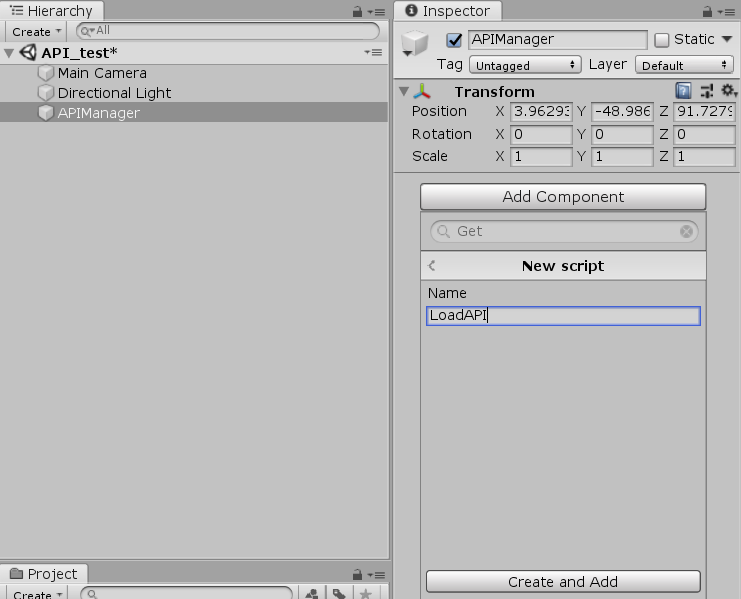Click the Add Component button
741x599 pixels.
click(x=563, y=197)
